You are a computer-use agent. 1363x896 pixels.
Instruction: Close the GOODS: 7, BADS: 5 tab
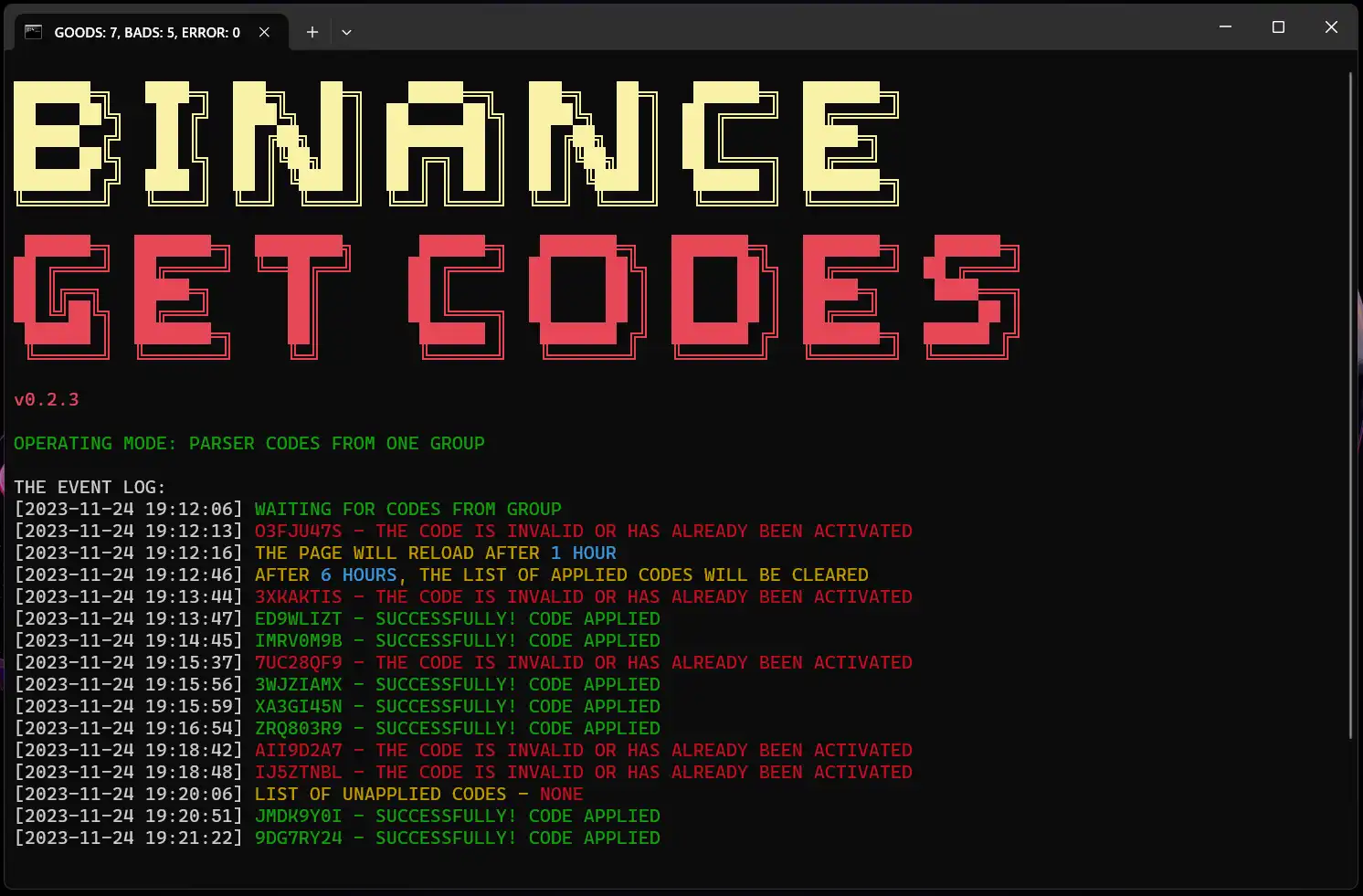click(264, 32)
